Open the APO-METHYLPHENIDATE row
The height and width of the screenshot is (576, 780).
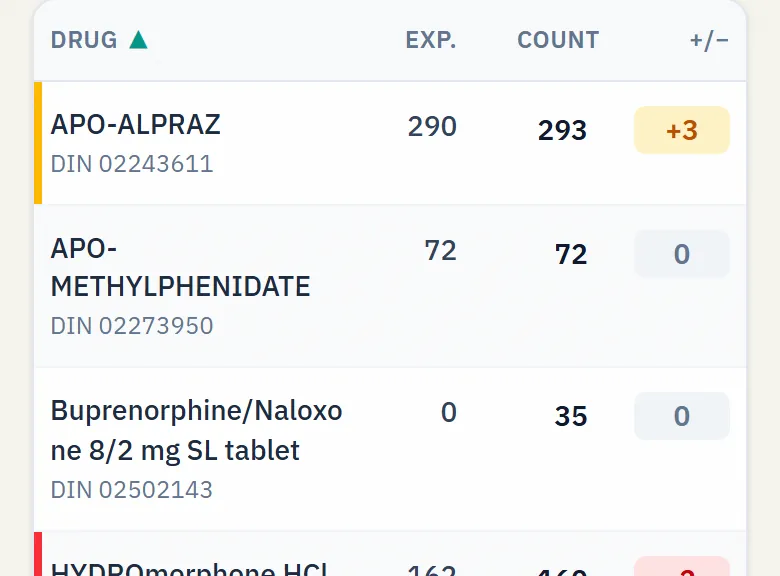click(x=390, y=286)
